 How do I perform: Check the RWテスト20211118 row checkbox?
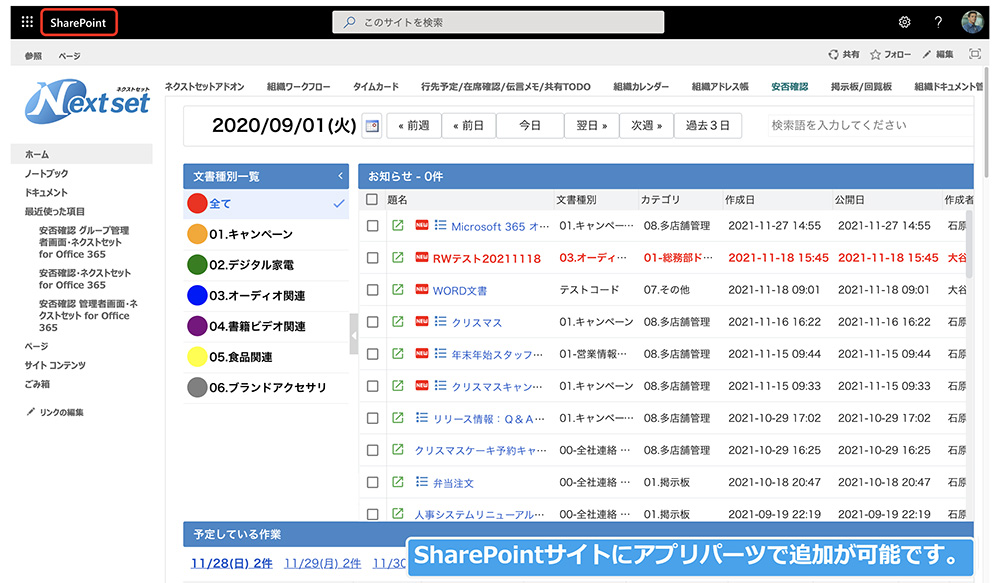coord(372,258)
